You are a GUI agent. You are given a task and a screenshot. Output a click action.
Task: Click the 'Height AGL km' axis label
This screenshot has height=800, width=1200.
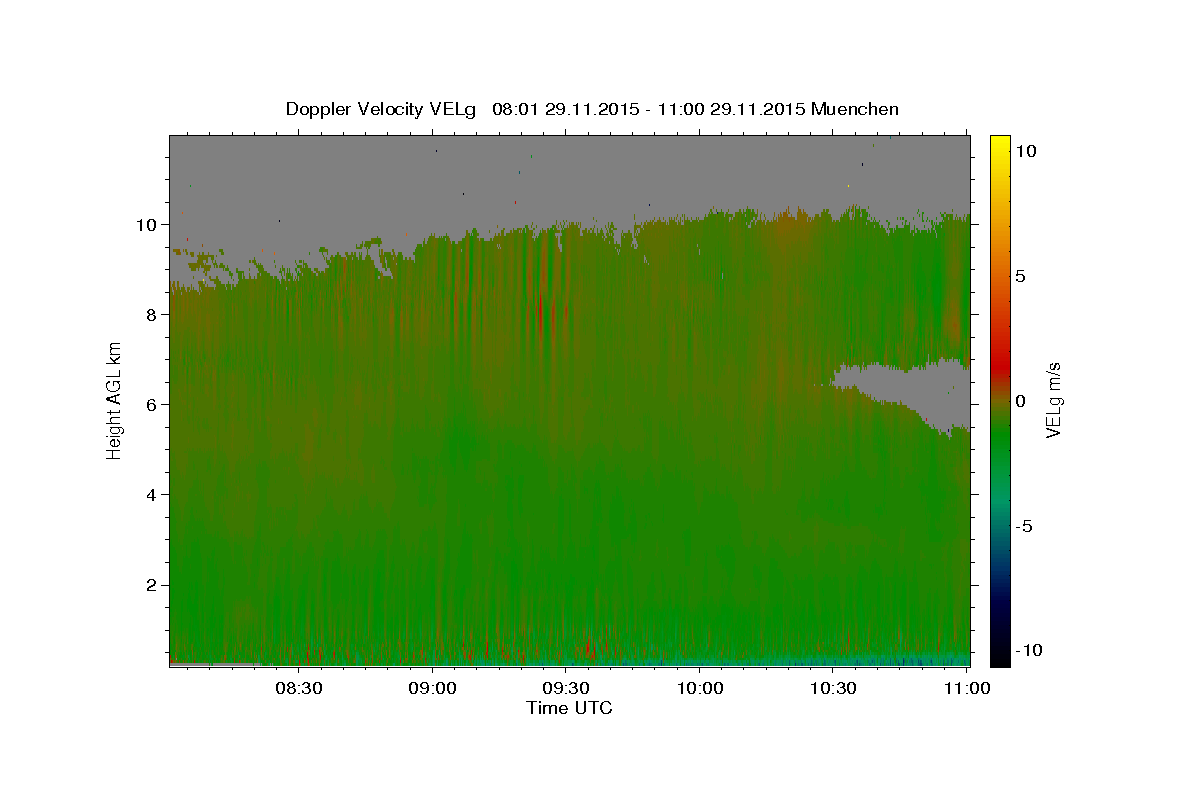pos(115,399)
